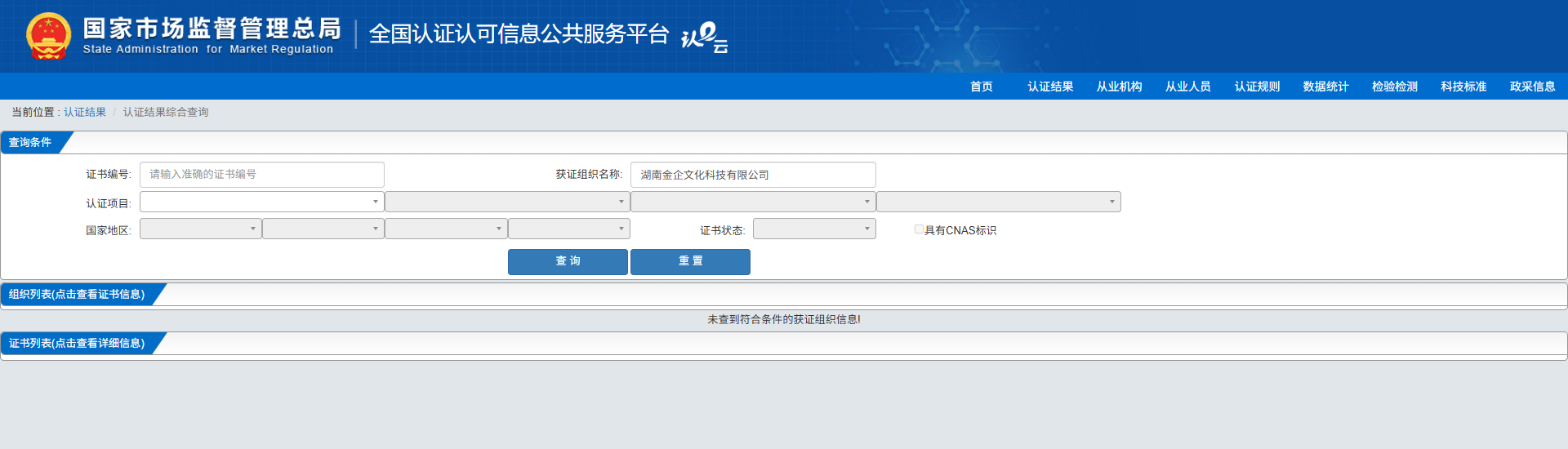Click the 认证结果 breadcrumb link
The width and height of the screenshot is (1568, 449).
85,113
